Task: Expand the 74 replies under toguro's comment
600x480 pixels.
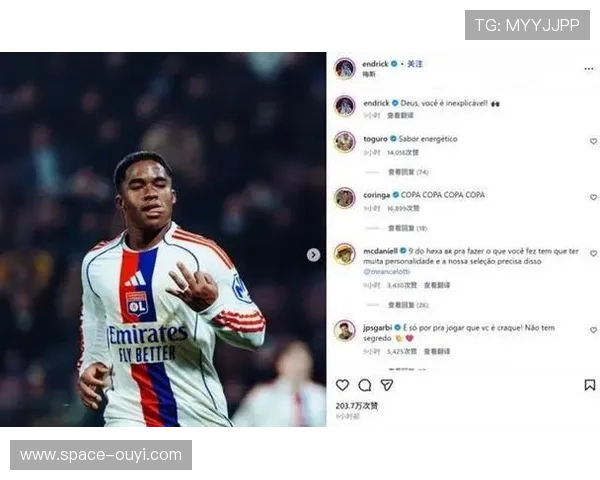Action: (x=408, y=172)
